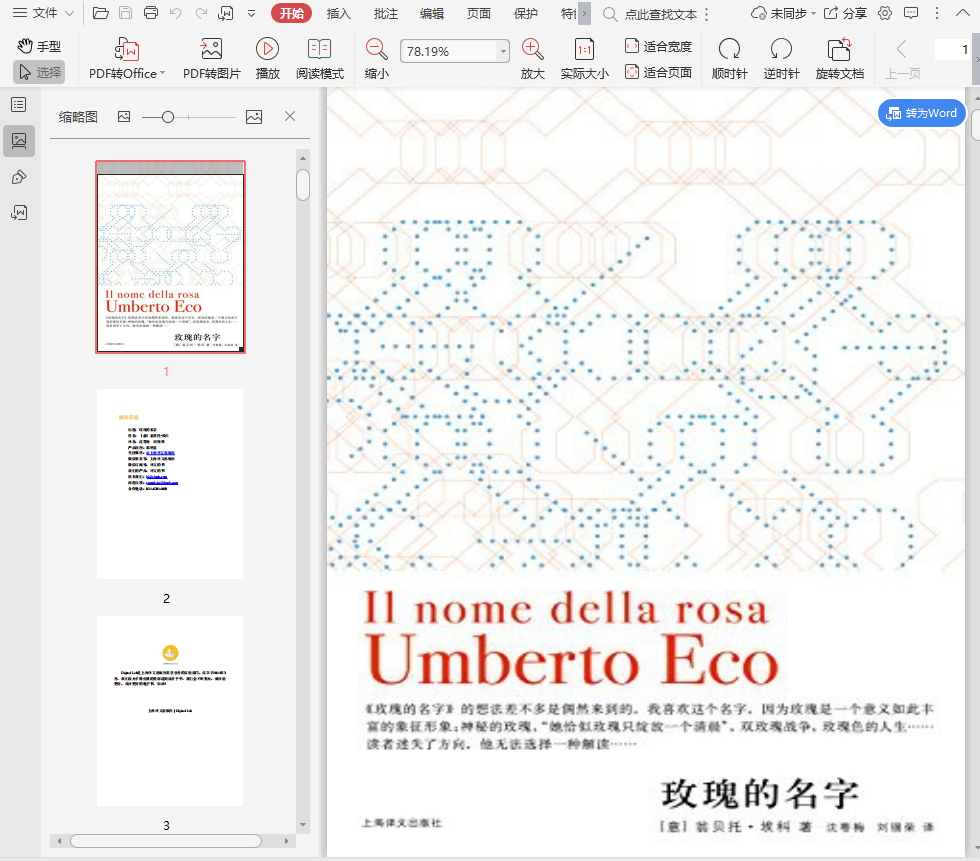Open the settings gear icon
Image resolution: width=980 pixels, height=861 pixels.
(x=885, y=13)
